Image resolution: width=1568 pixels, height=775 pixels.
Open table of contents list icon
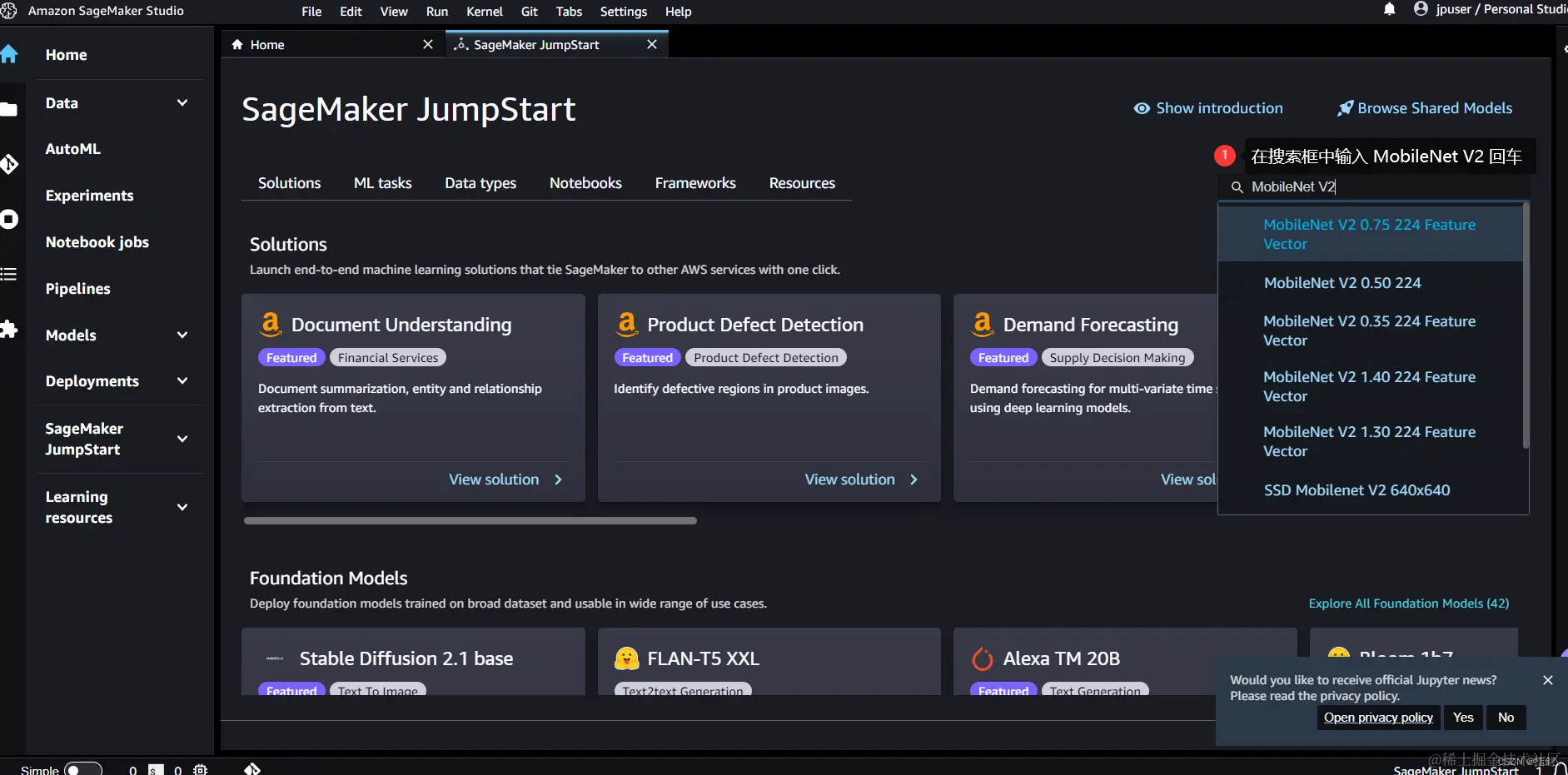point(8,274)
